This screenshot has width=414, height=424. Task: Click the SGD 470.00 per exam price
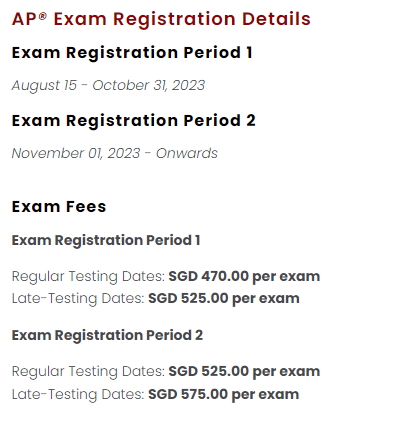244,276
